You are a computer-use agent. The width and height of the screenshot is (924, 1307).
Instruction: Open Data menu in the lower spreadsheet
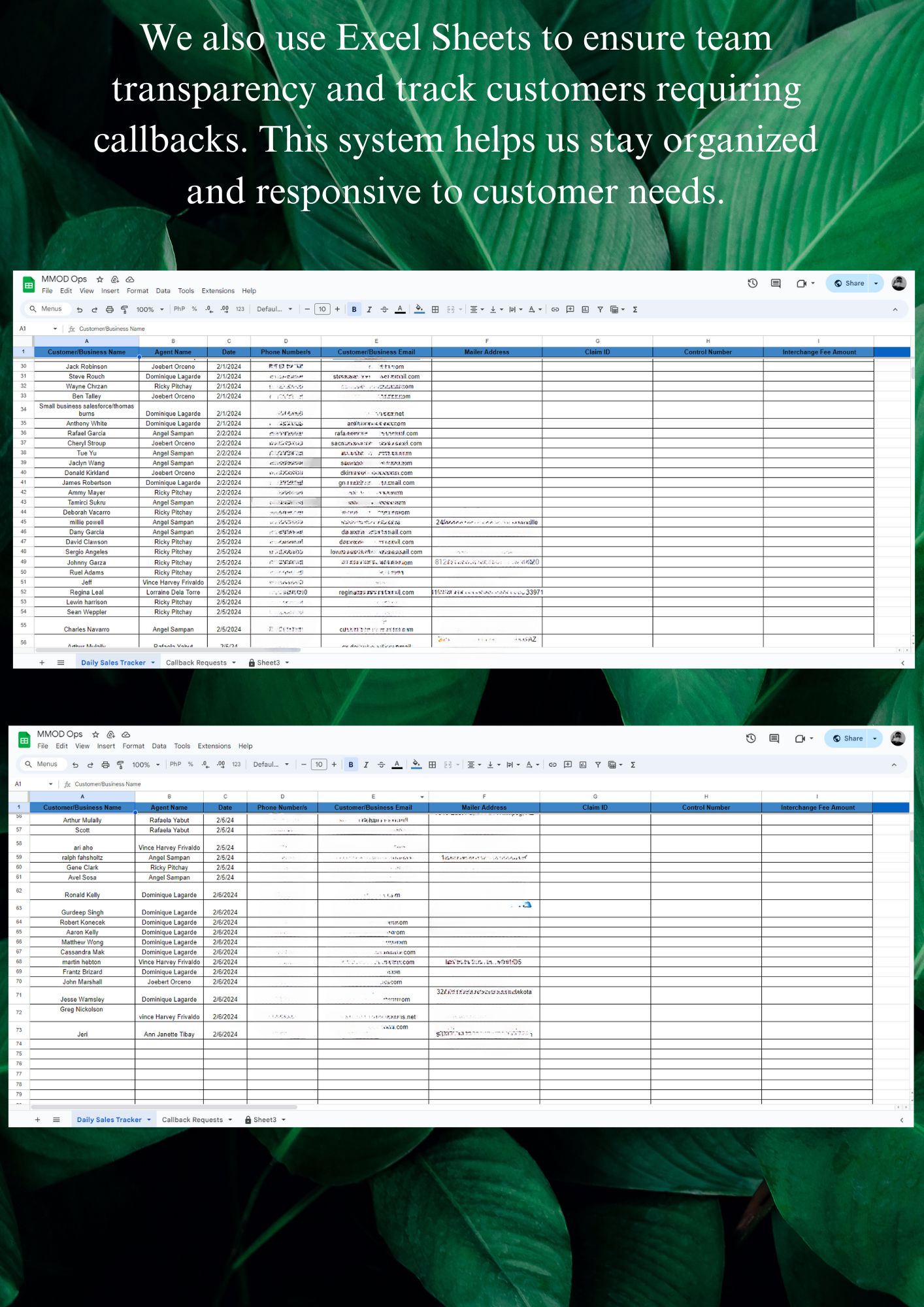159,746
